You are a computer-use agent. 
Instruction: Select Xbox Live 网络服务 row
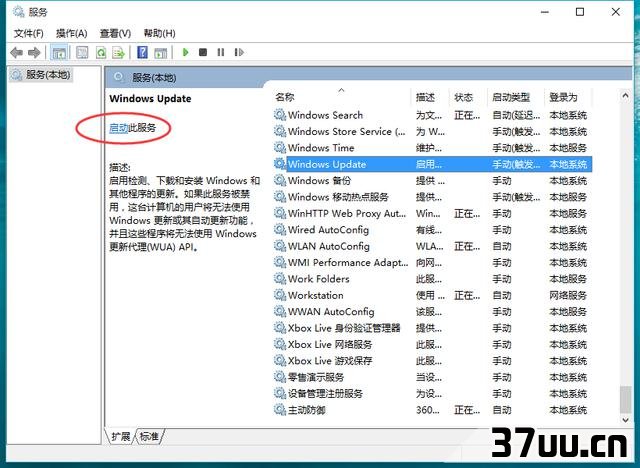433,344
